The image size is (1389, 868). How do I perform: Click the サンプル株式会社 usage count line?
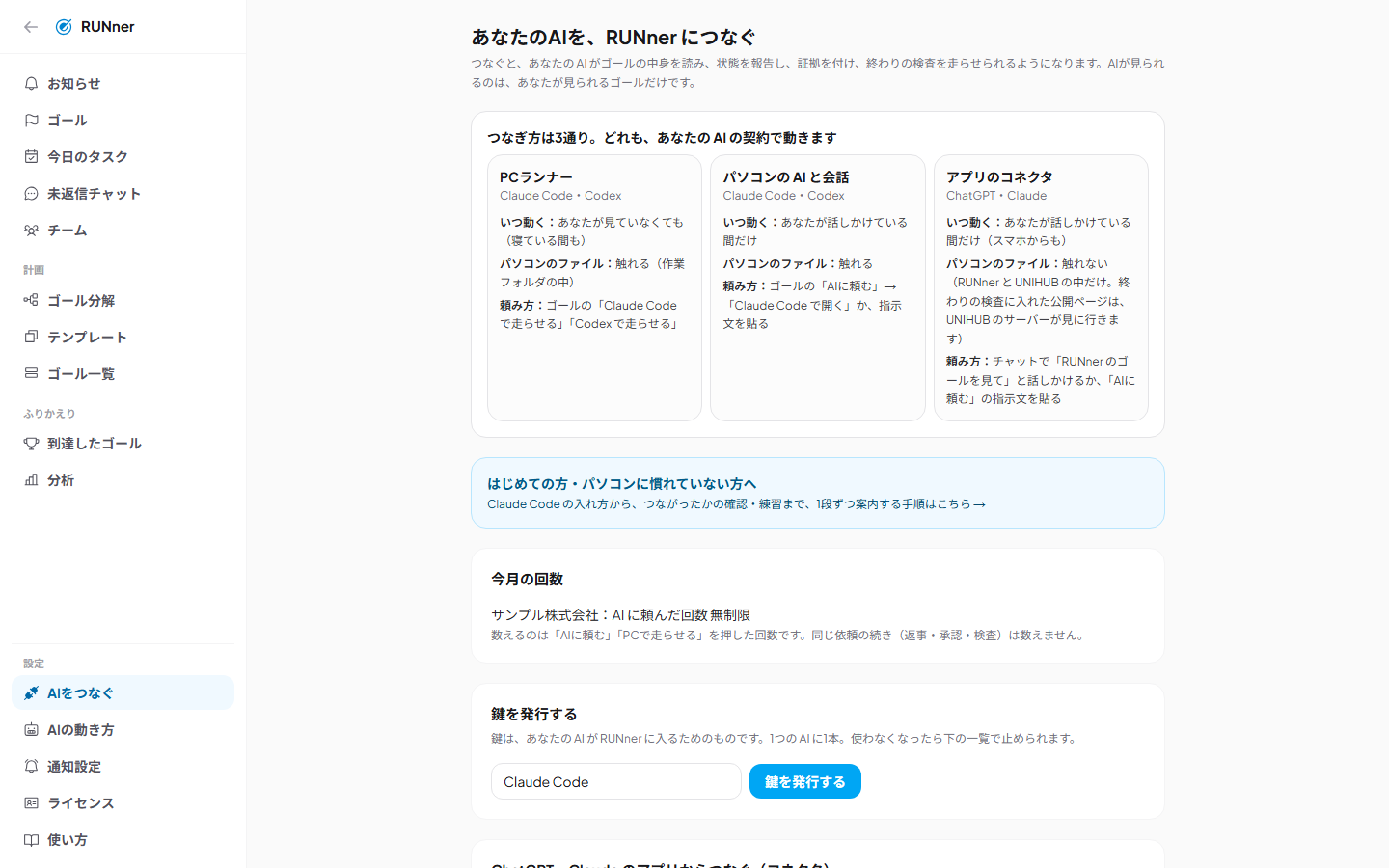tap(621, 615)
